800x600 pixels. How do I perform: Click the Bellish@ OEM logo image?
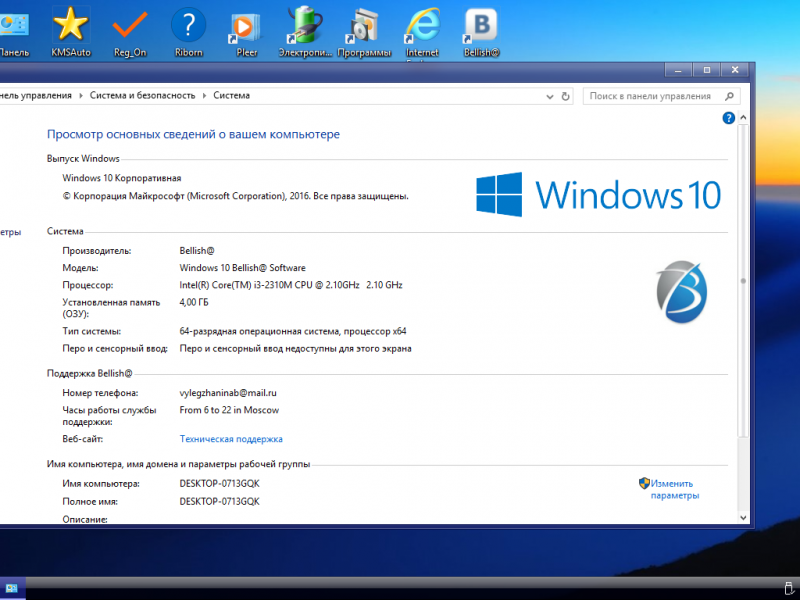(x=681, y=292)
